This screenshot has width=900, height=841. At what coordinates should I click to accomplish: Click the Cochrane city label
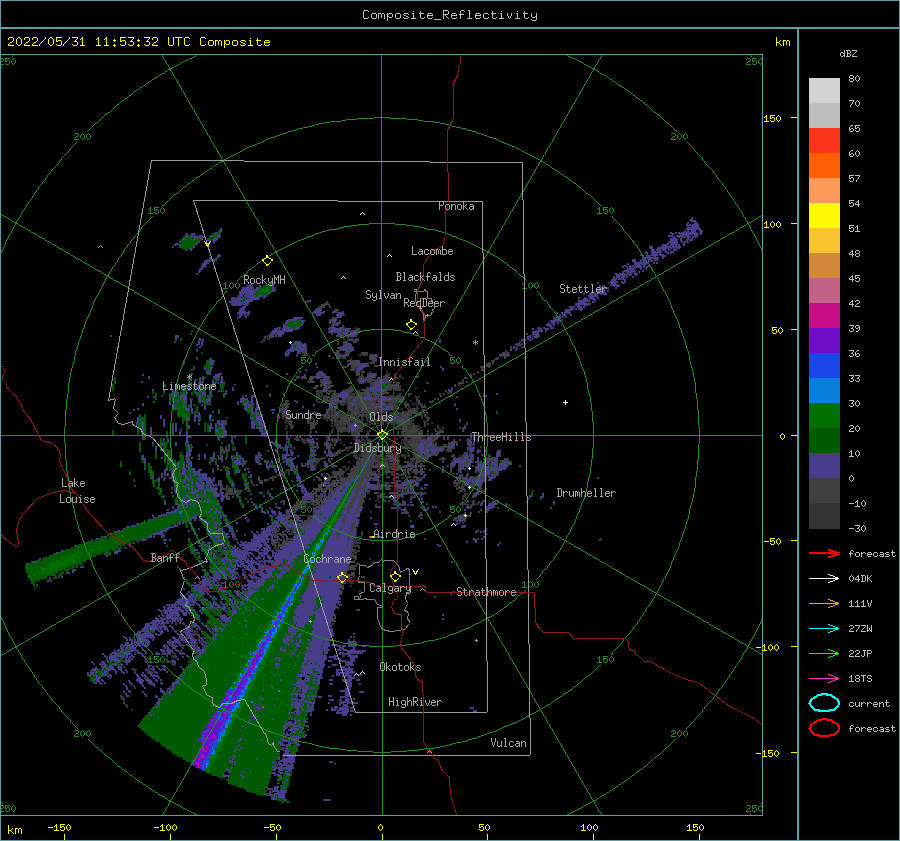click(x=327, y=559)
